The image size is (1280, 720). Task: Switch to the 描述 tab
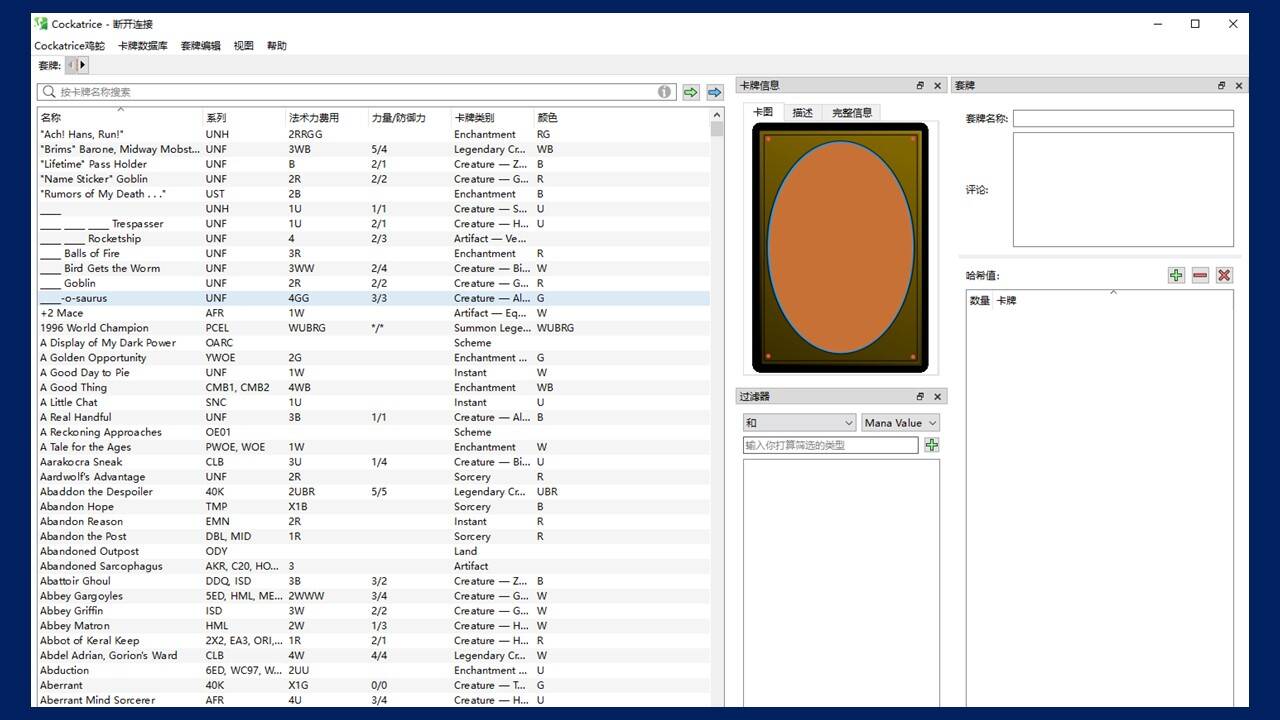coord(803,113)
